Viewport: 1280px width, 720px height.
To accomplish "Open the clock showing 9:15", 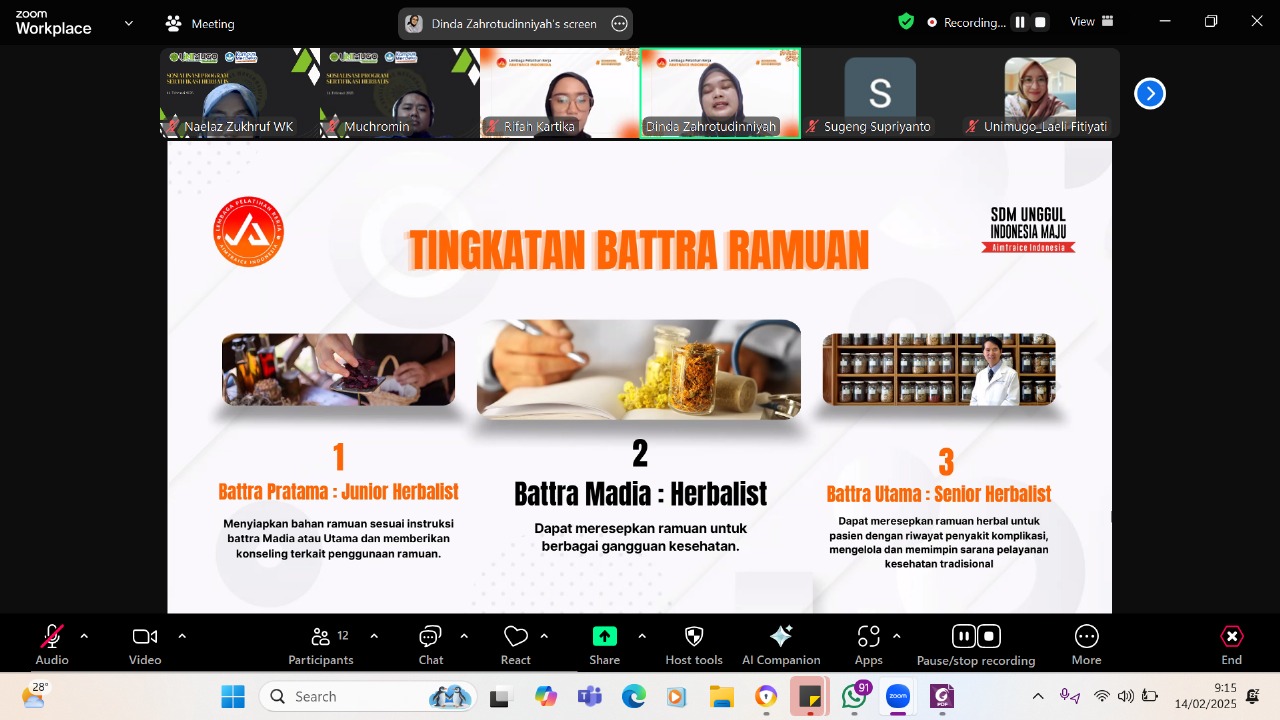I will tap(1205, 696).
